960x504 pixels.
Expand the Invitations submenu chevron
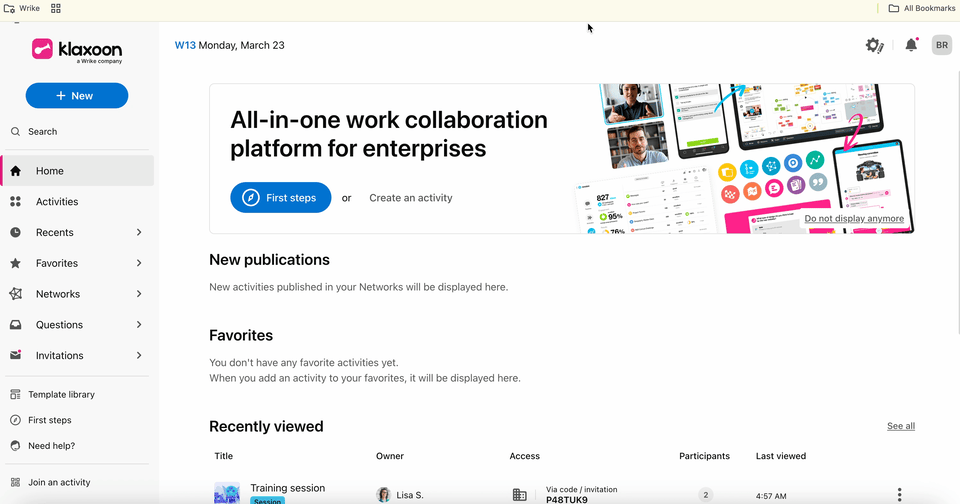(x=139, y=355)
